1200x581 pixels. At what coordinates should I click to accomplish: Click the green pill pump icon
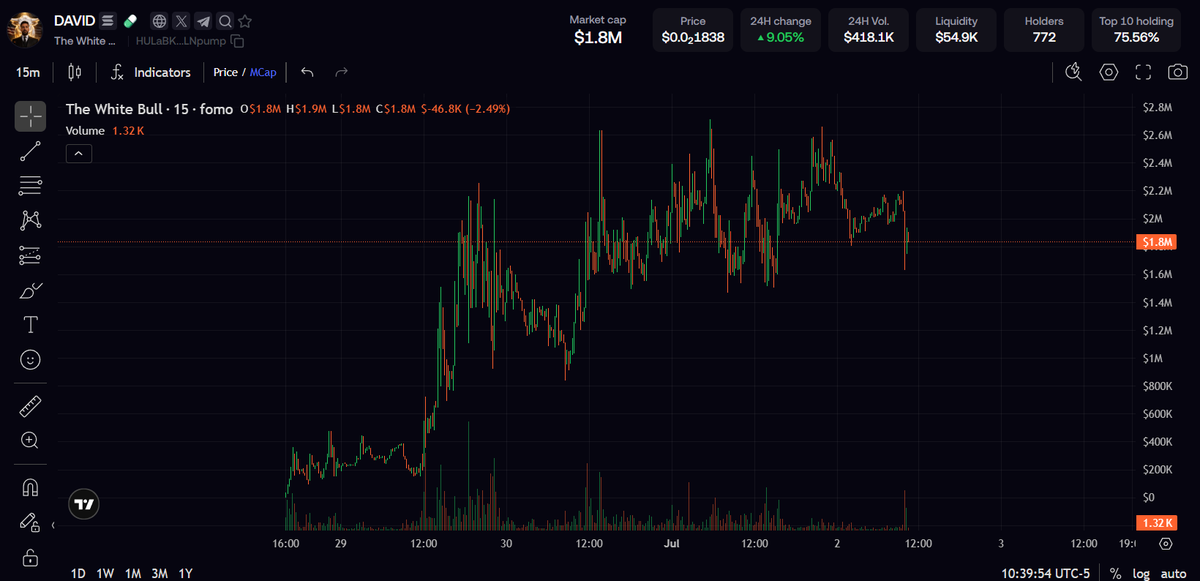click(x=129, y=21)
